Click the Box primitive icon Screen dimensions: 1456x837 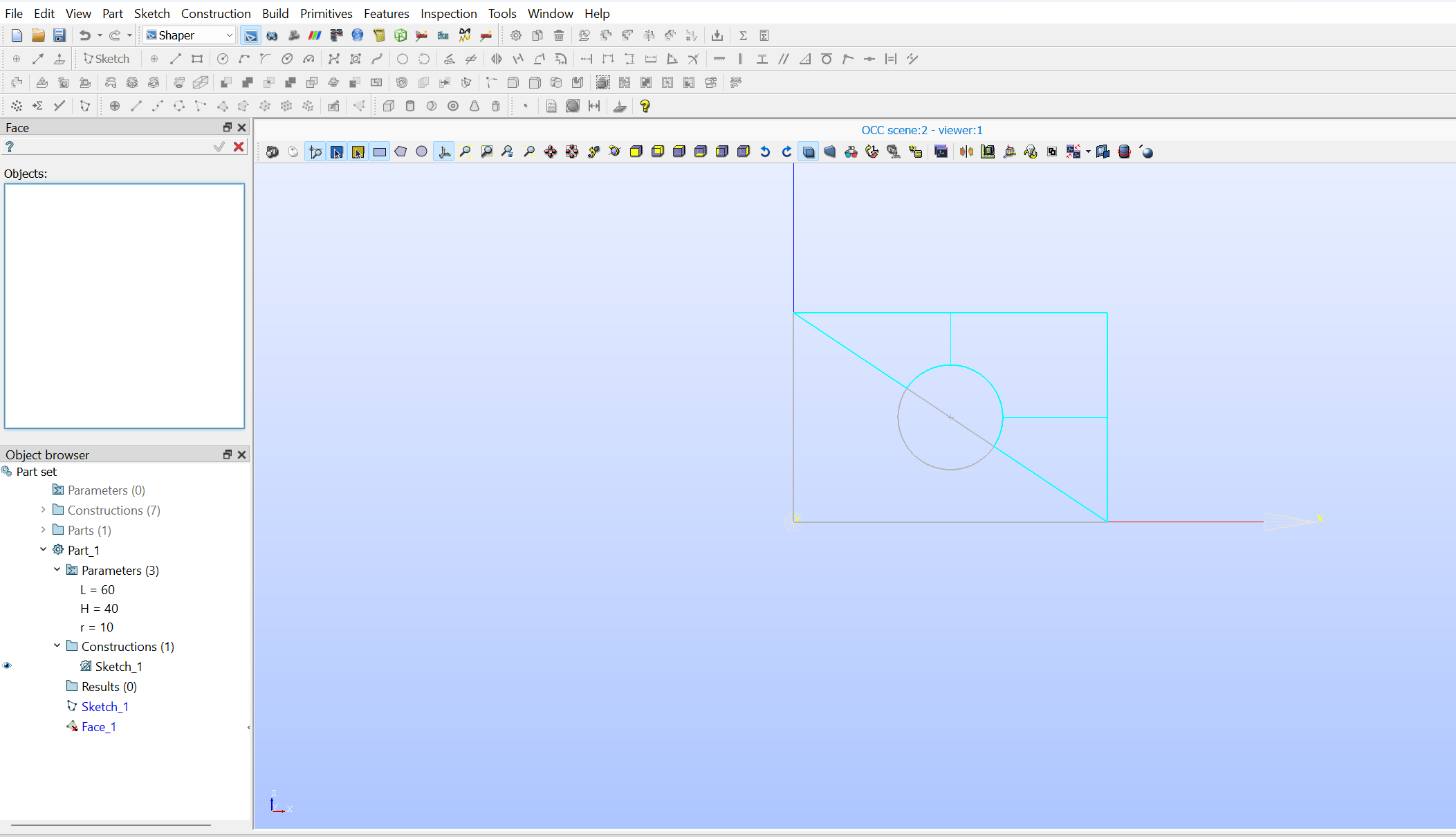[x=389, y=106]
